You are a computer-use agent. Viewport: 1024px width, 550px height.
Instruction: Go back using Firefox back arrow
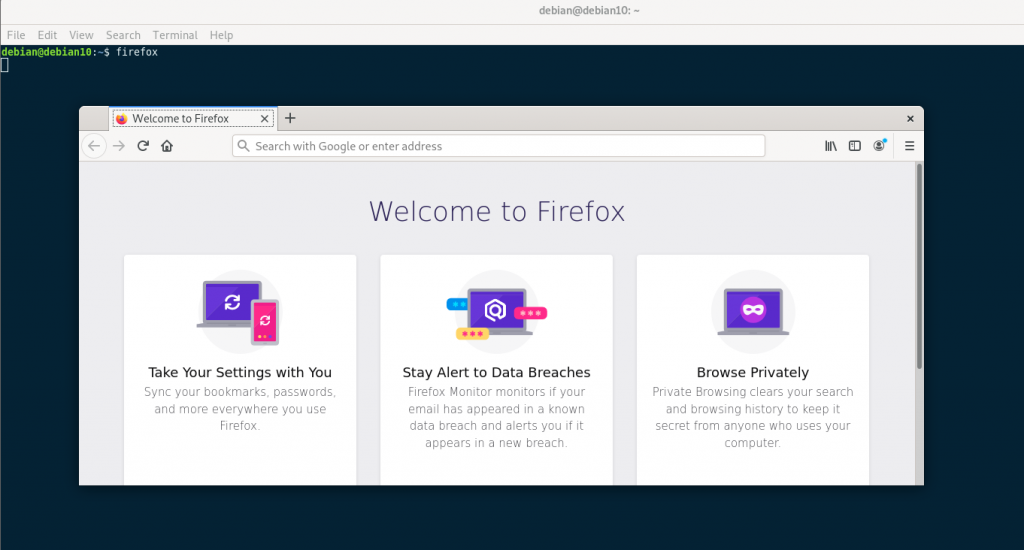pos(94,146)
